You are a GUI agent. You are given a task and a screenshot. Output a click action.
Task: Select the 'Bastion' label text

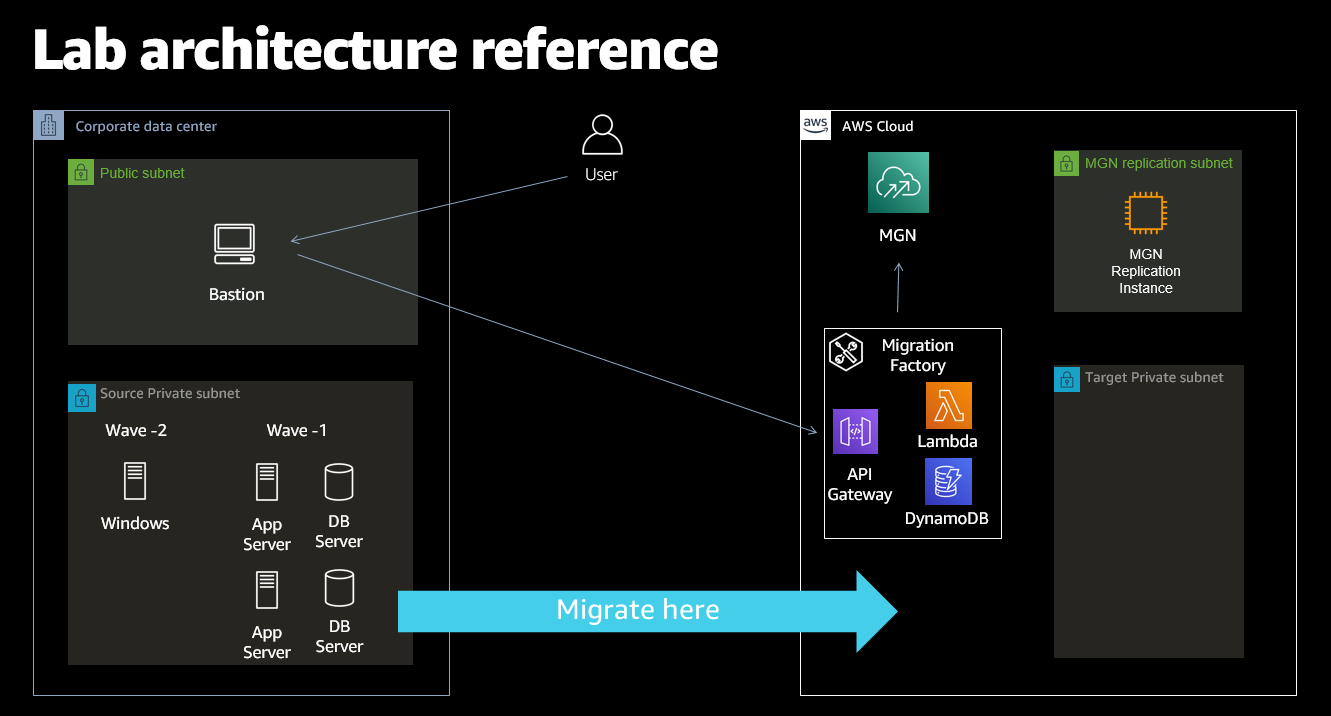point(237,294)
